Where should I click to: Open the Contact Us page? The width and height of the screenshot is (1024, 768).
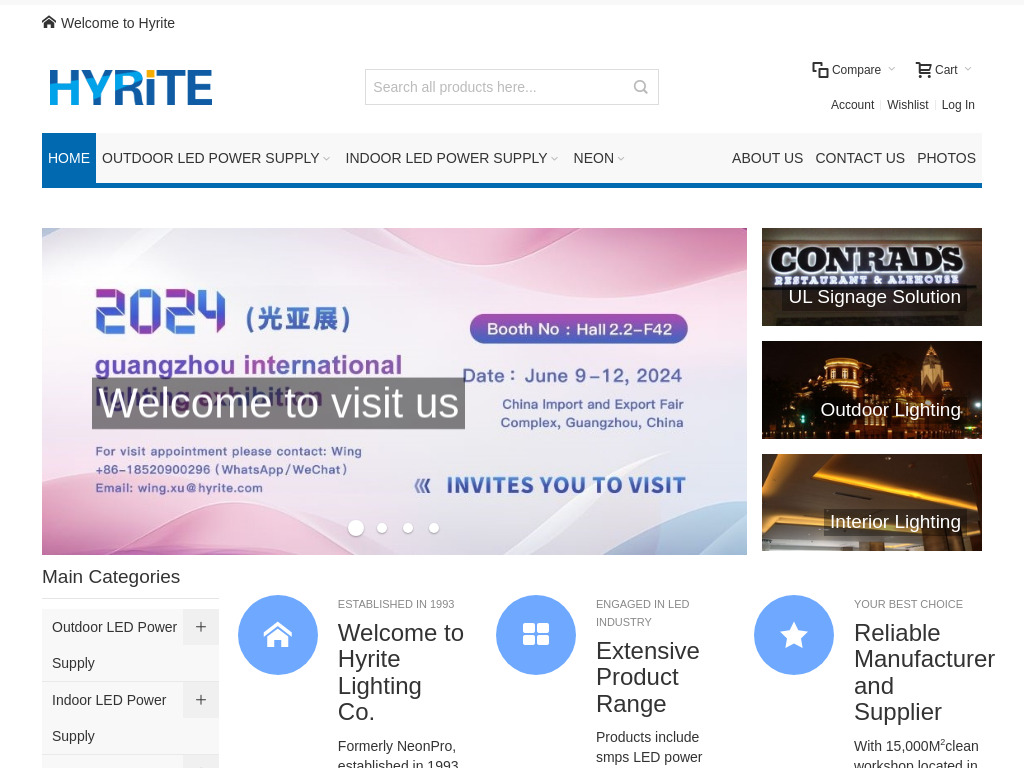click(x=860, y=159)
